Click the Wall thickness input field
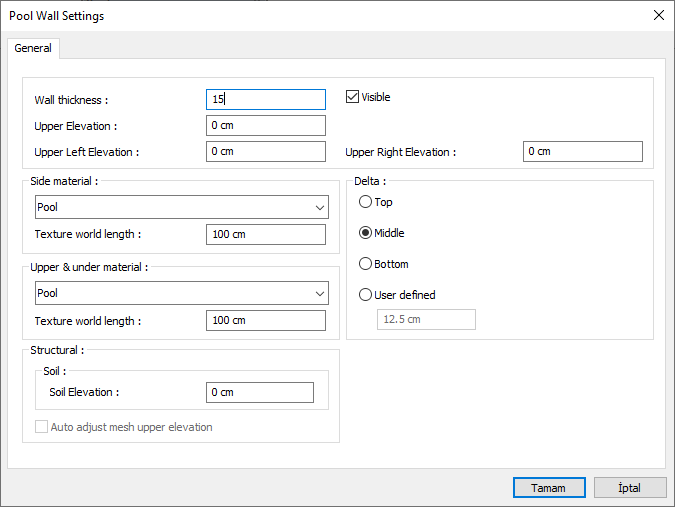Viewport: 675px width, 507px height. 265,99
